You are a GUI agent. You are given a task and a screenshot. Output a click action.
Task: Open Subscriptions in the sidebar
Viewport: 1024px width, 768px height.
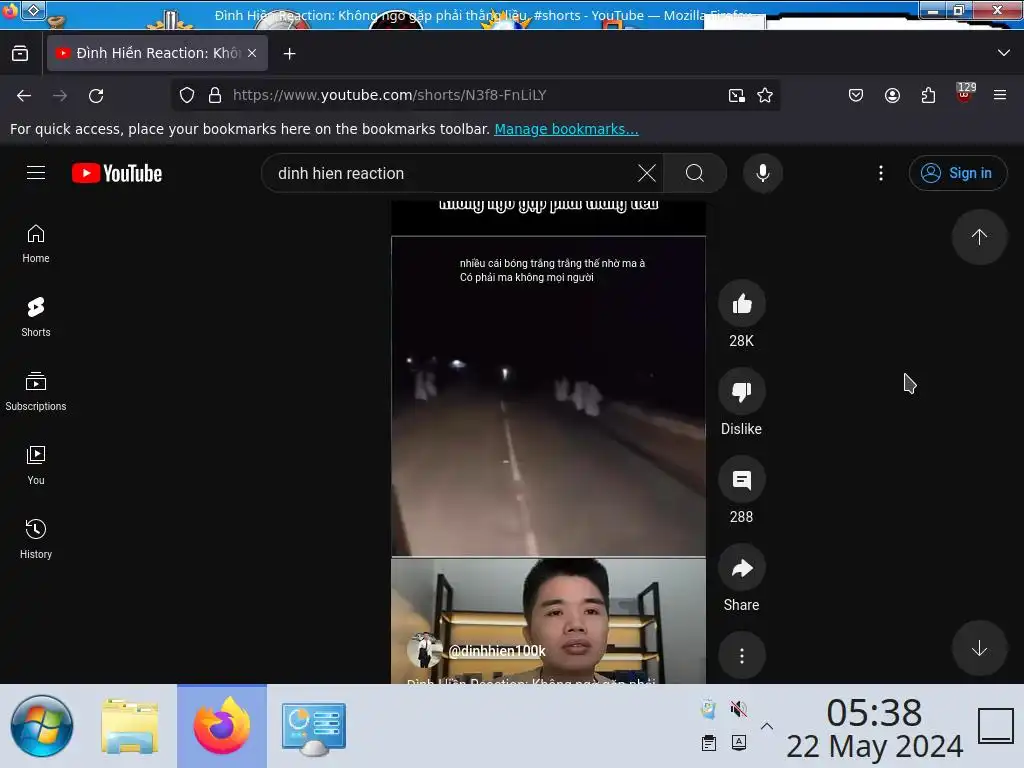36,391
